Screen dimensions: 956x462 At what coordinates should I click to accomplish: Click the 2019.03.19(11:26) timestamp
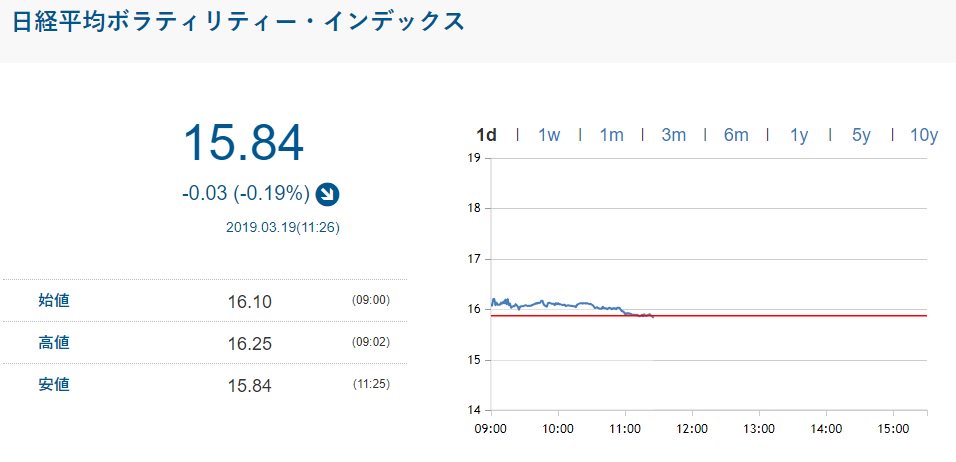click(x=283, y=227)
